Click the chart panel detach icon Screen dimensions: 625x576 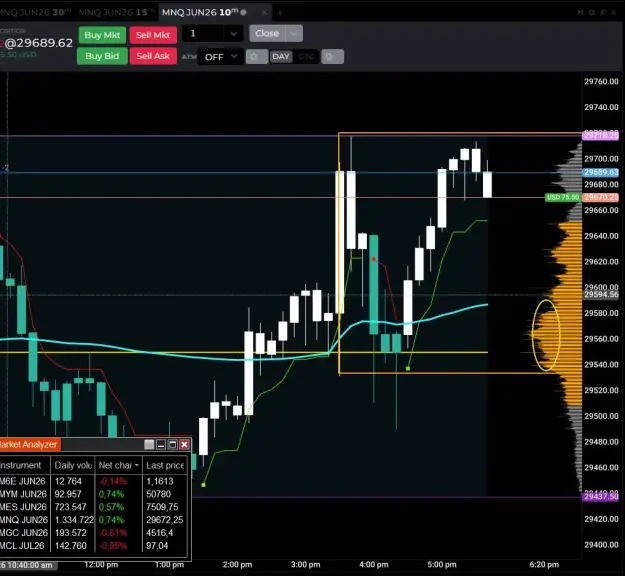603,13
